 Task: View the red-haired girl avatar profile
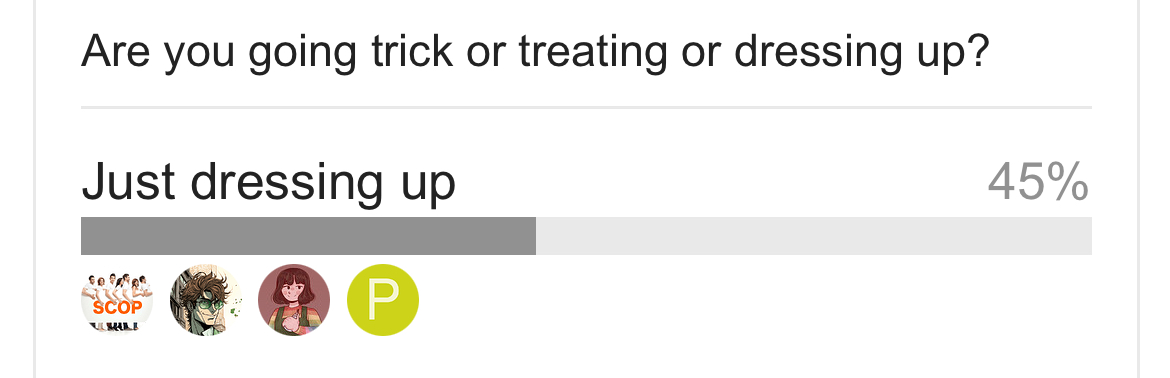(x=294, y=300)
